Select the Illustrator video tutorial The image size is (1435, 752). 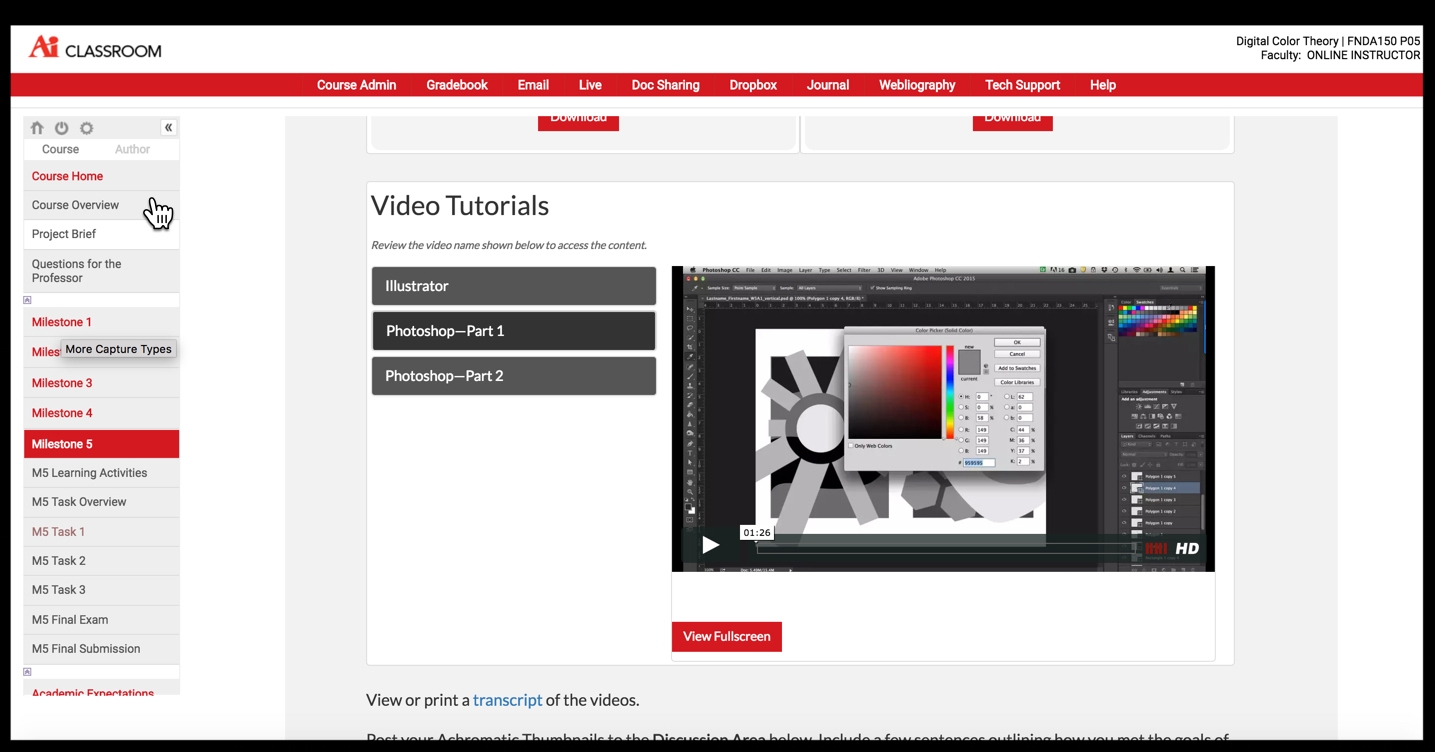click(x=514, y=286)
